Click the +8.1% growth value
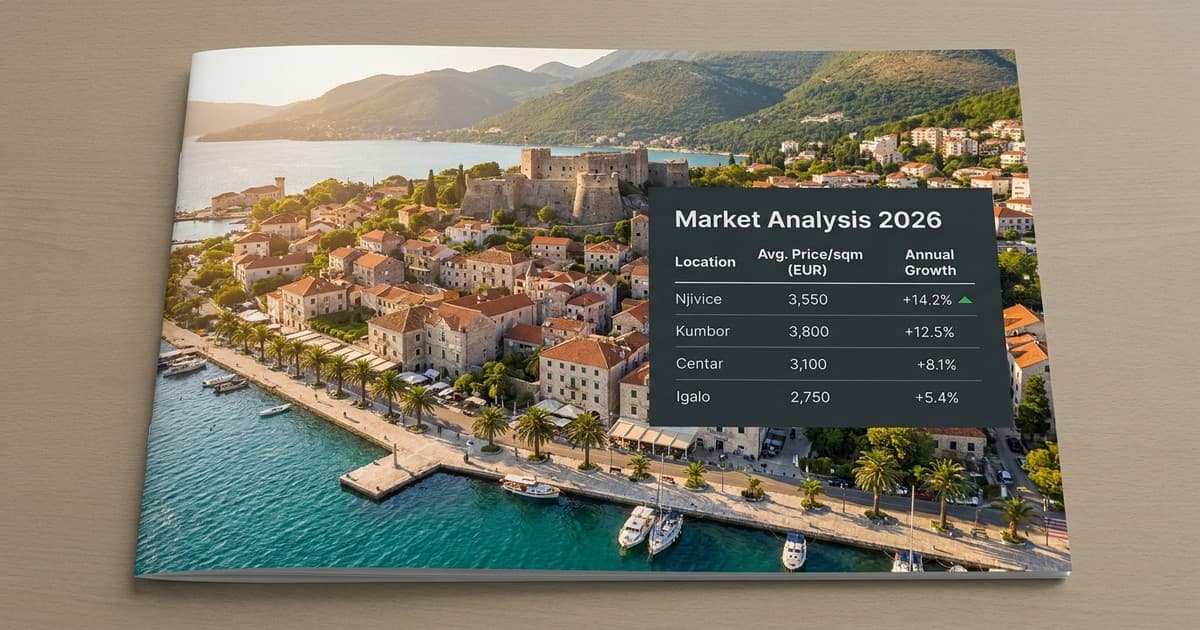The height and width of the screenshot is (630, 1200). pos(936,365)
